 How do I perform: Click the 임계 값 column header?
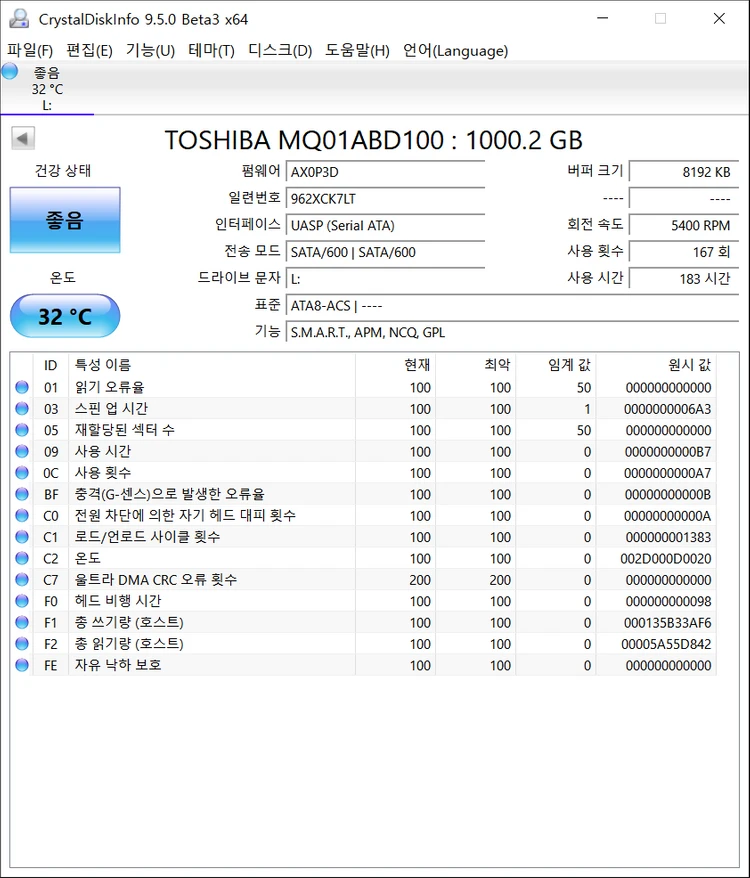point(556,365)
